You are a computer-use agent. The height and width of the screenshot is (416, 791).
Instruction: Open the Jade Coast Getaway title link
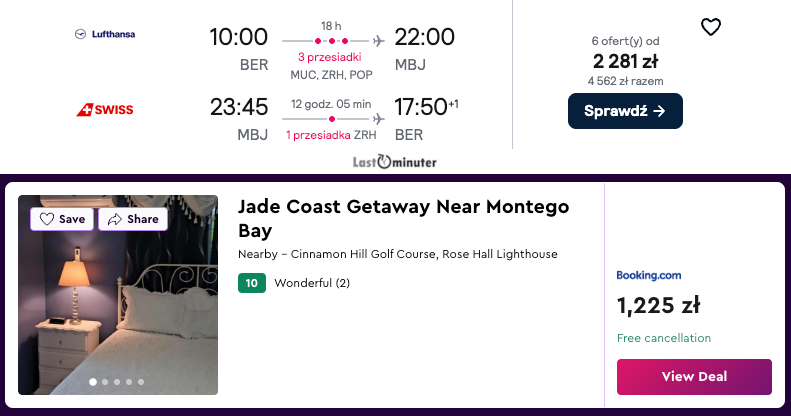pos(404,218)
